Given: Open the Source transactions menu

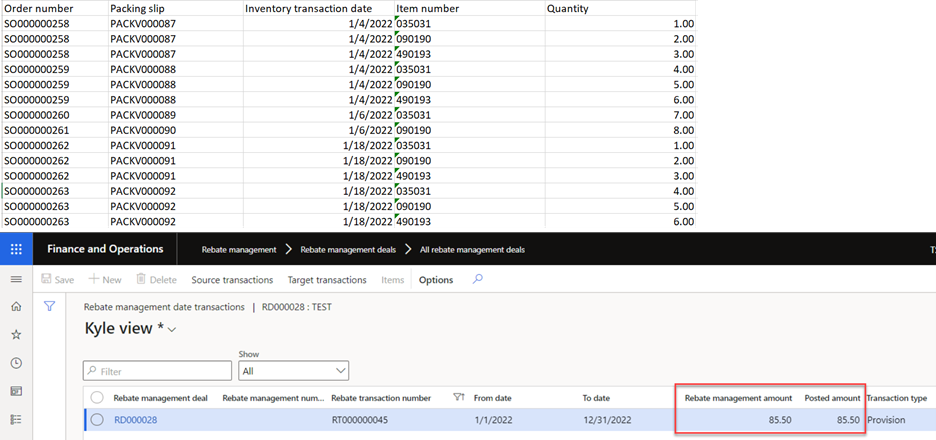Looking at the screenshot, I should point(232,280).
